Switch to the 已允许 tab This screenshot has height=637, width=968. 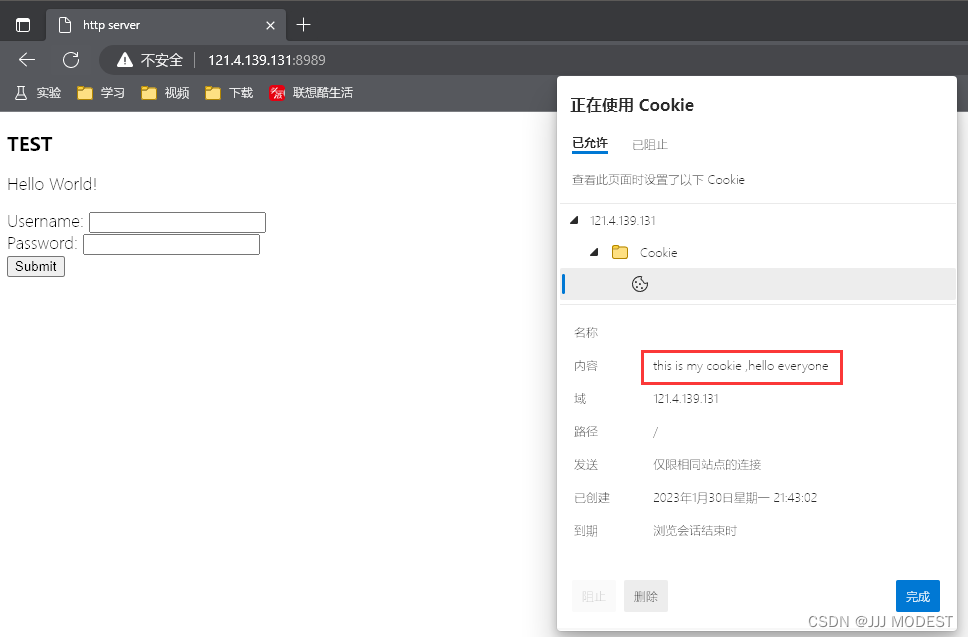[590, 144]
